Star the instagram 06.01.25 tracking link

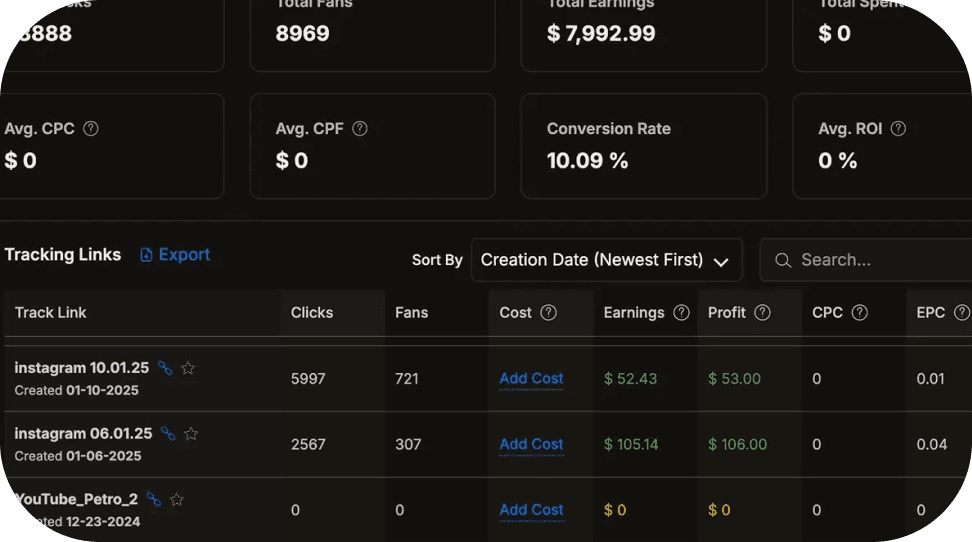coord(191,434)
